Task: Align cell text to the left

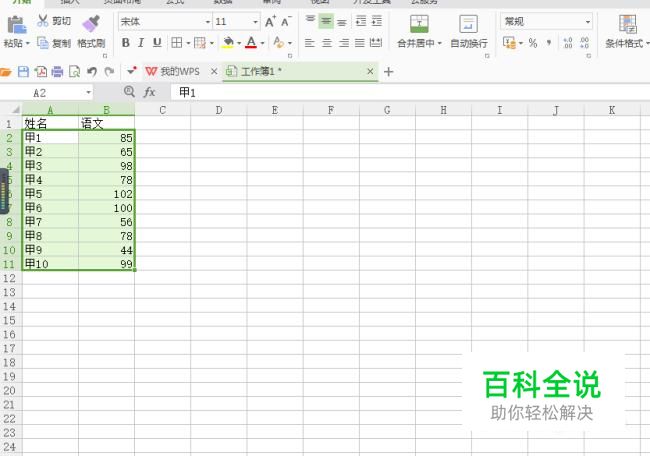Action: pos(310,43)
